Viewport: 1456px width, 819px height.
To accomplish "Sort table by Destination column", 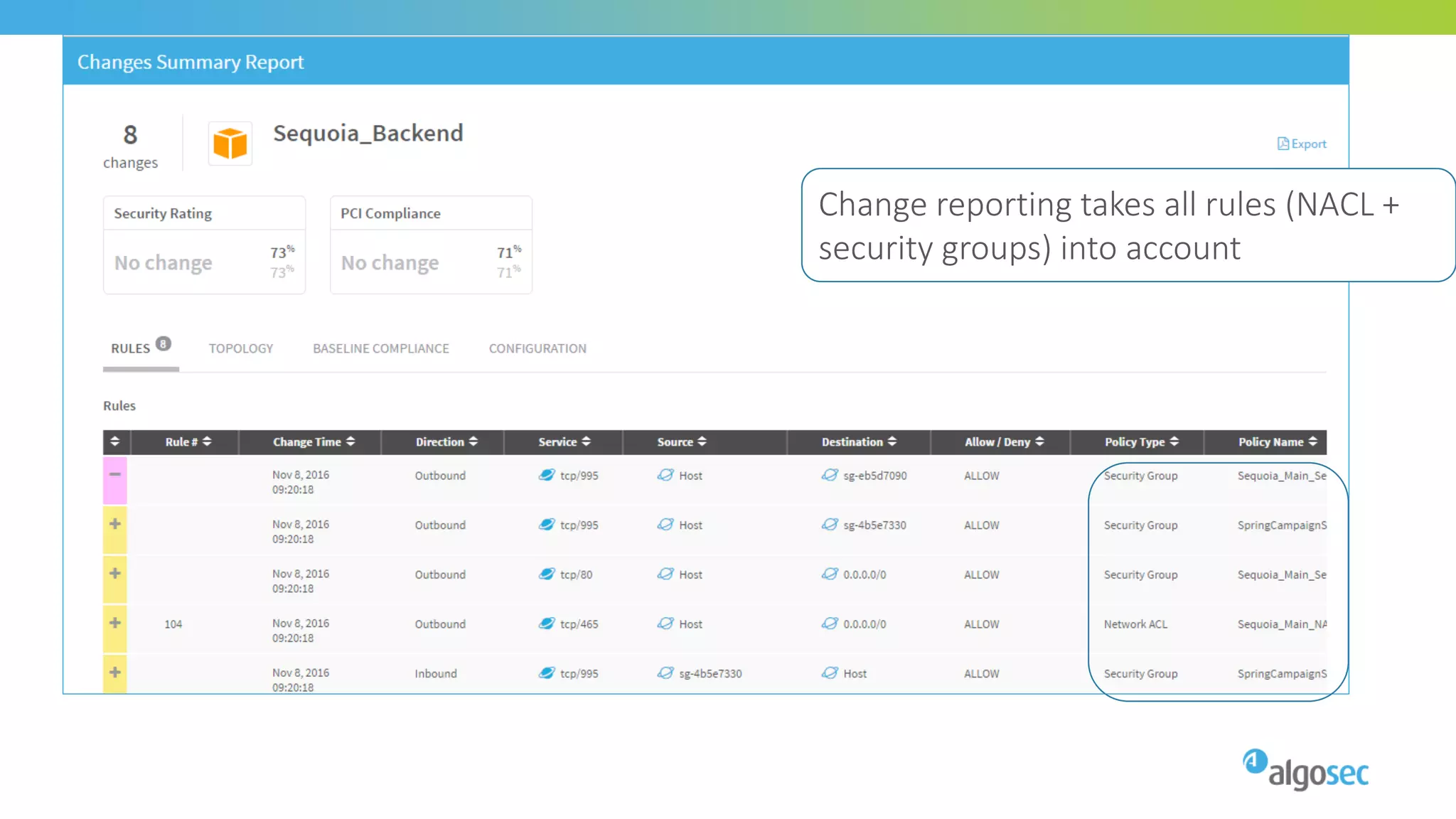I will [859, 441].
